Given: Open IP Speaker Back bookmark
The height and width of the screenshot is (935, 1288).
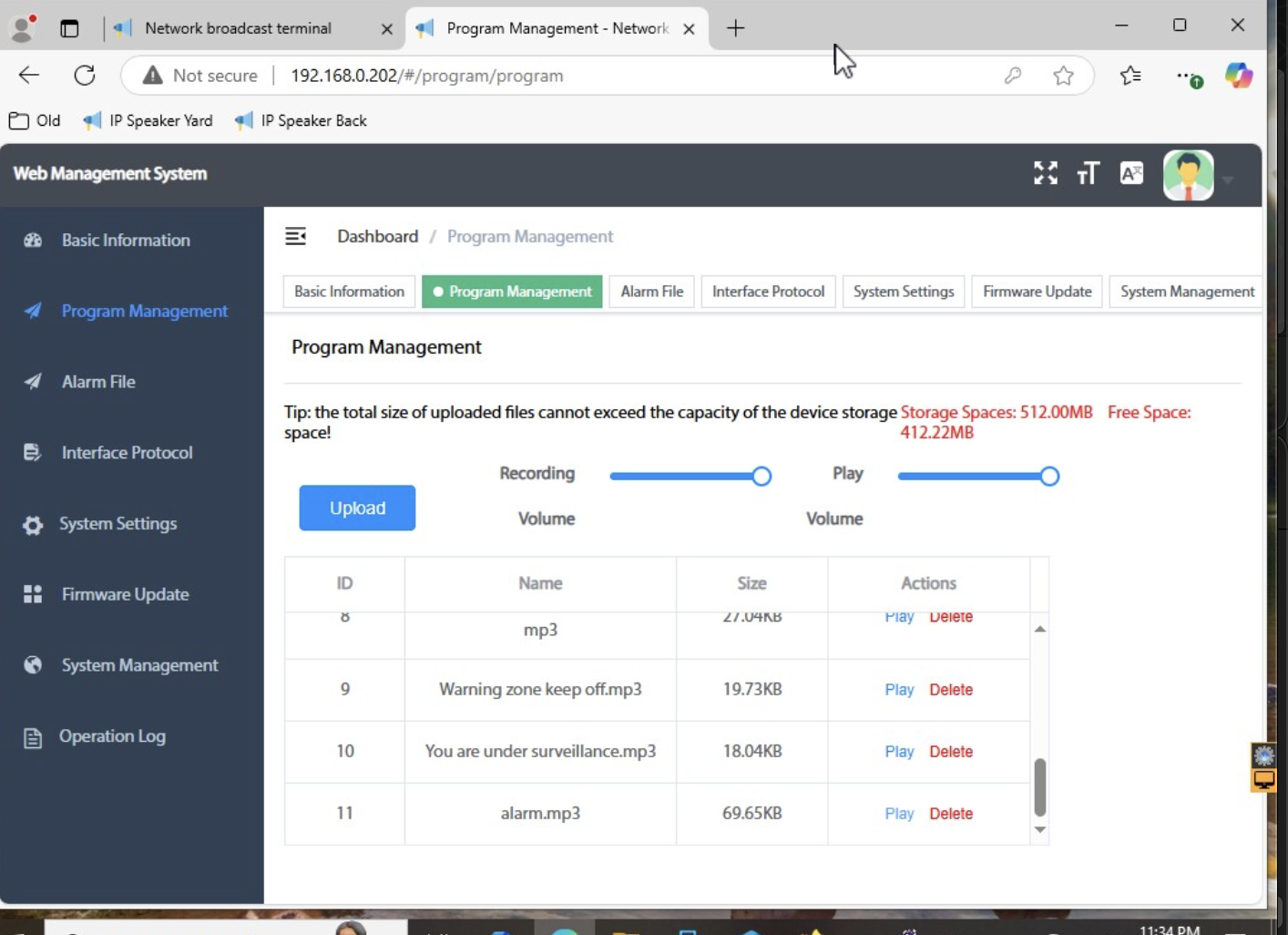Looking at the screenshot, I should pyautogui.click(x=301, y=120).
